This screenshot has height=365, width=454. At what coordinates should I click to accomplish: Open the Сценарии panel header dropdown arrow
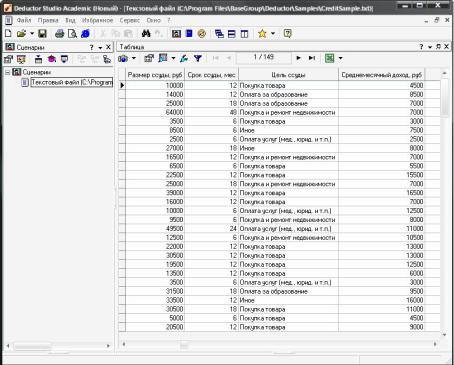(x=100, y=48)
